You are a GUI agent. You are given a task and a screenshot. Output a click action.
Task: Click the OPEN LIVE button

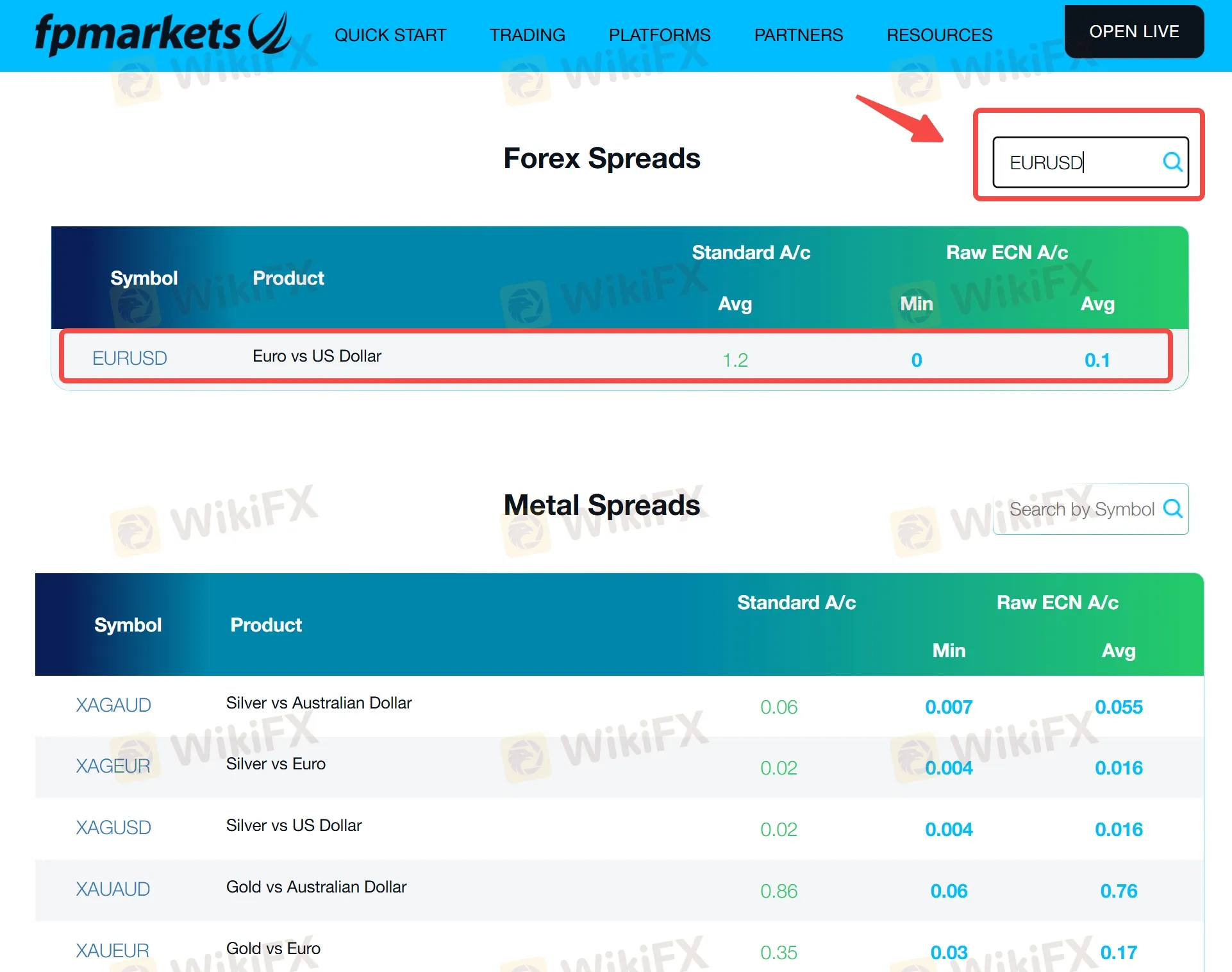pyautogui.click(x=1134, y=31)
